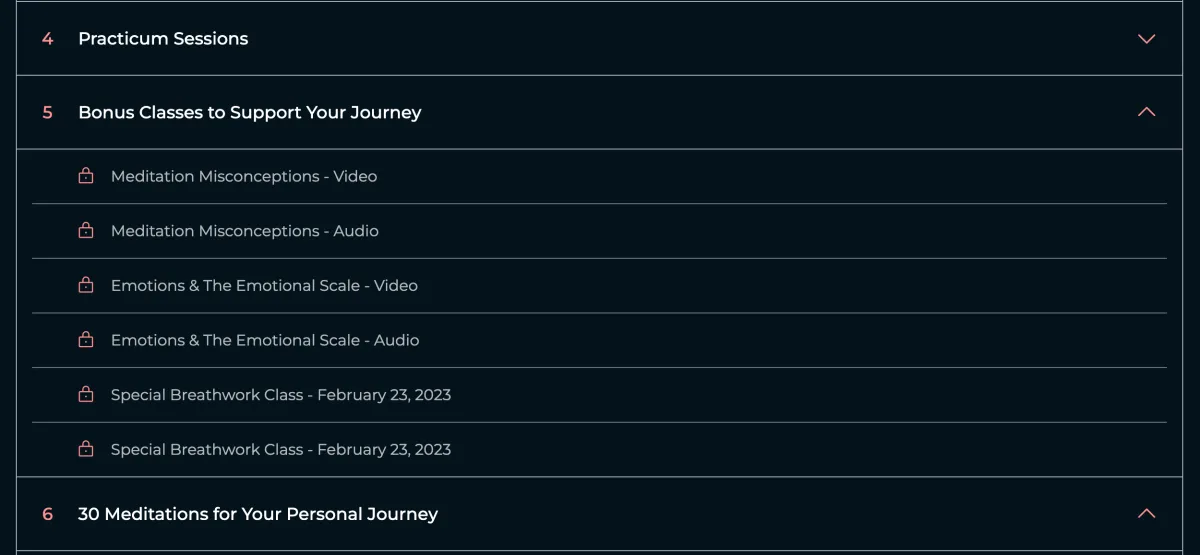Select 30 Meditations for Your Personal Journey heading
The image size is (1200, 555).
click(x=258, y=514)
